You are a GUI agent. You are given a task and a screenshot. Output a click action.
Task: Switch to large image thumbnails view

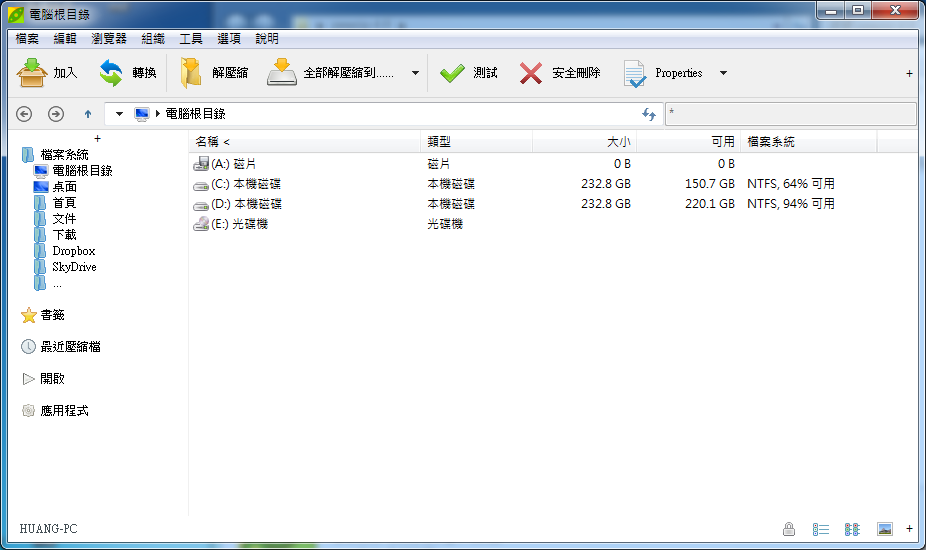click(x=884, y=529)
